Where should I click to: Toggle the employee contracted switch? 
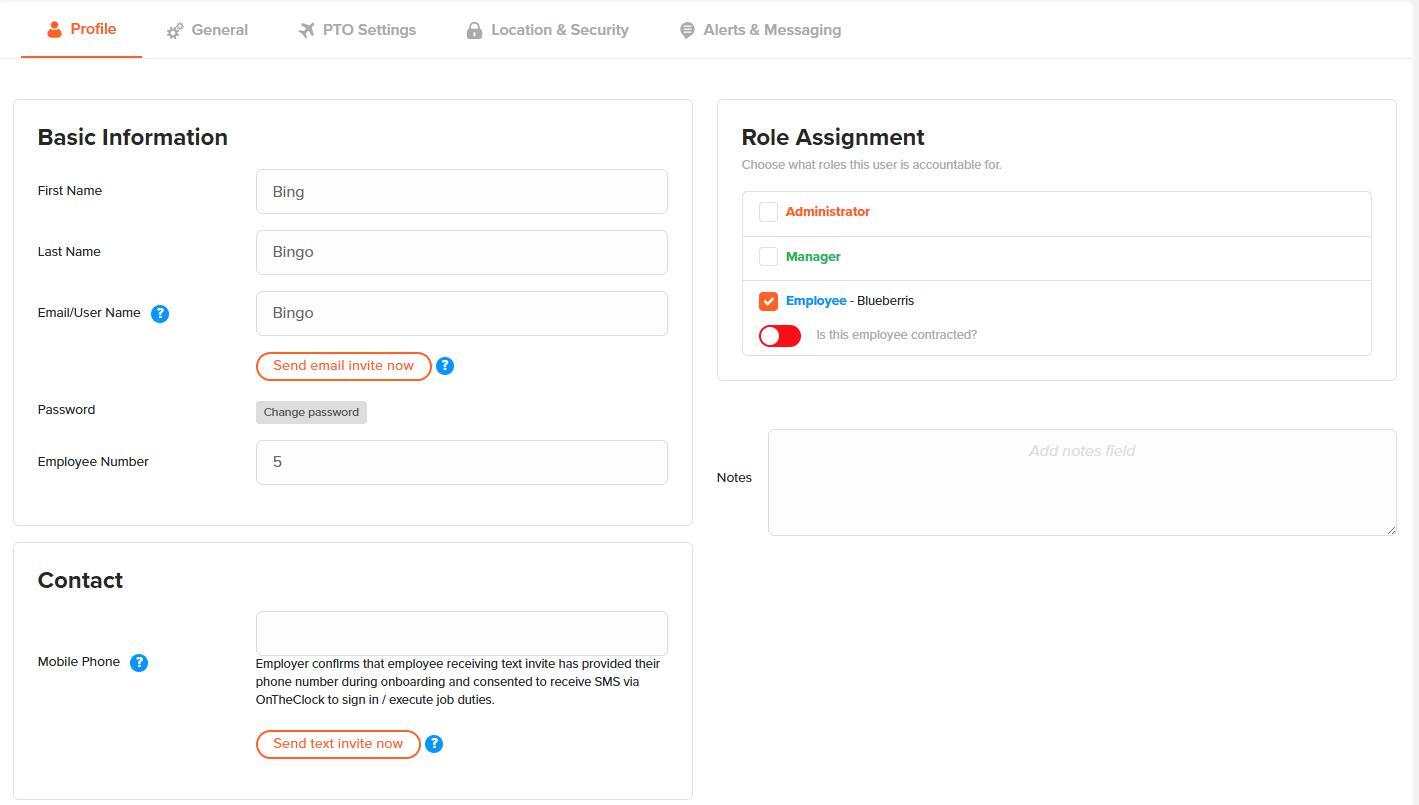click(780, 336)
